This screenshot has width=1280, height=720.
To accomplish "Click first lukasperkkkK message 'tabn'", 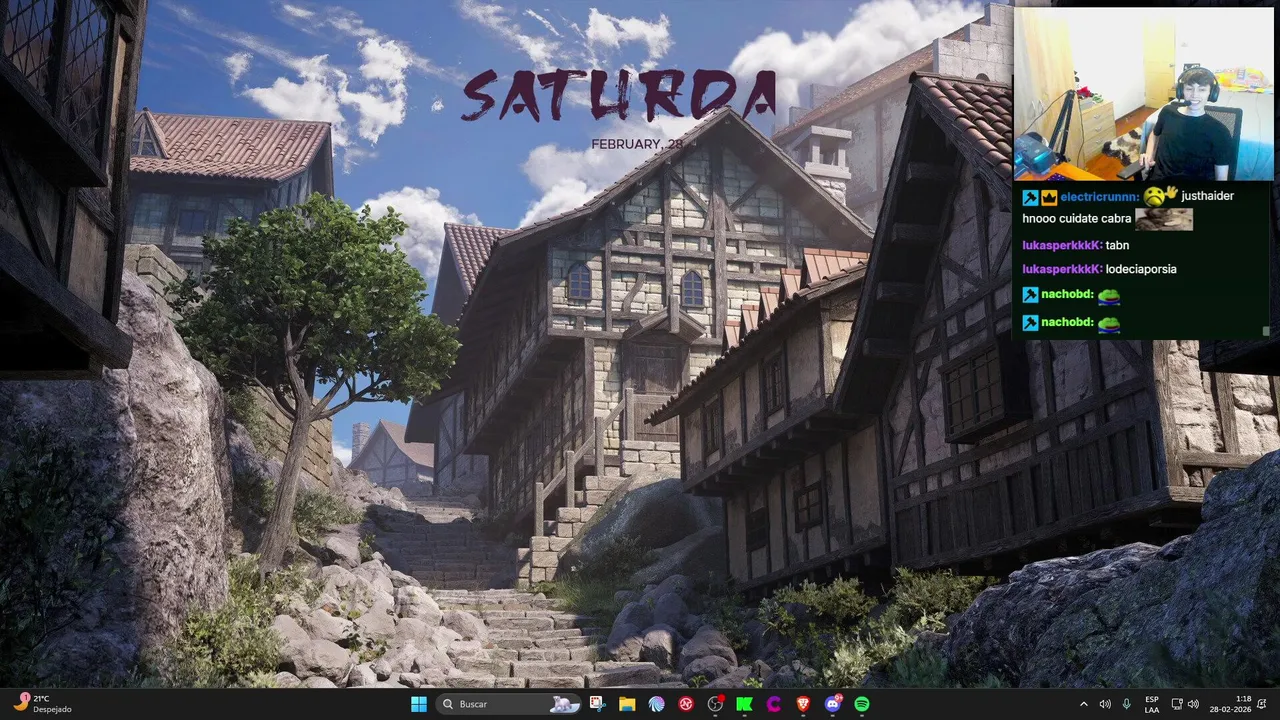I will [1076, 245].
